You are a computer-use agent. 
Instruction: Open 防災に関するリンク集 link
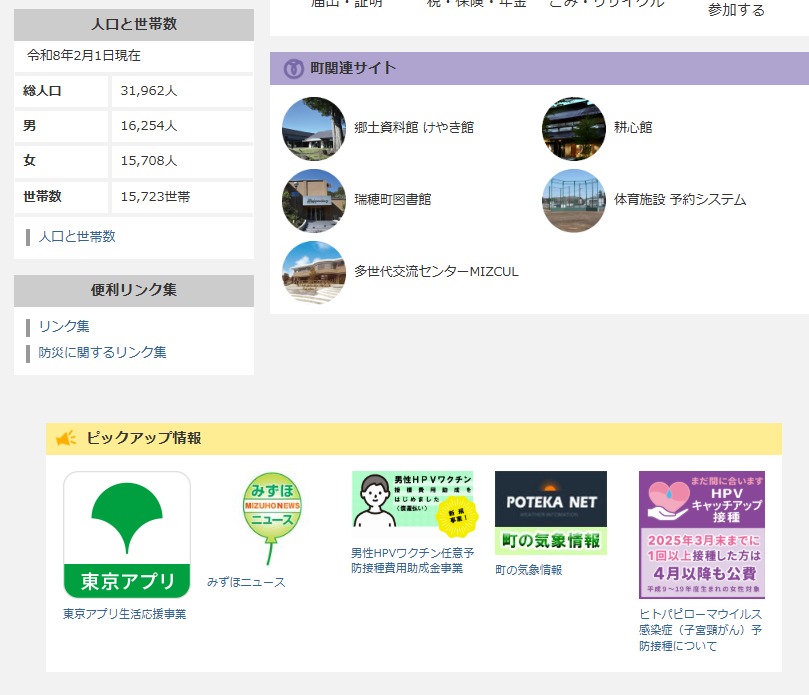102,353
